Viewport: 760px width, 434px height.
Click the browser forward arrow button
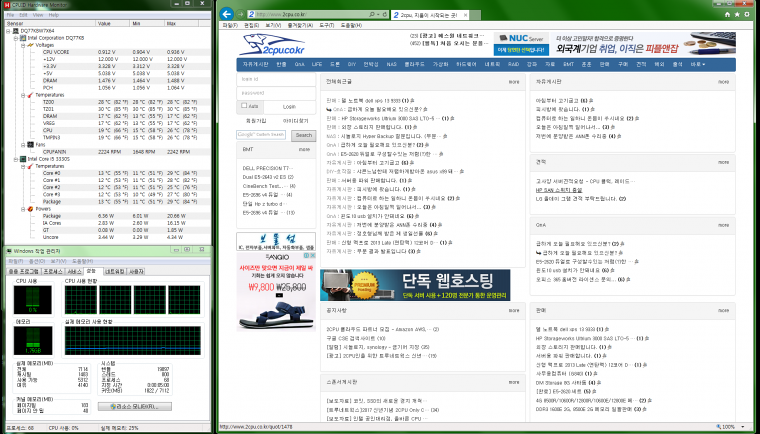pyautogui.click(x=240, y=15)
